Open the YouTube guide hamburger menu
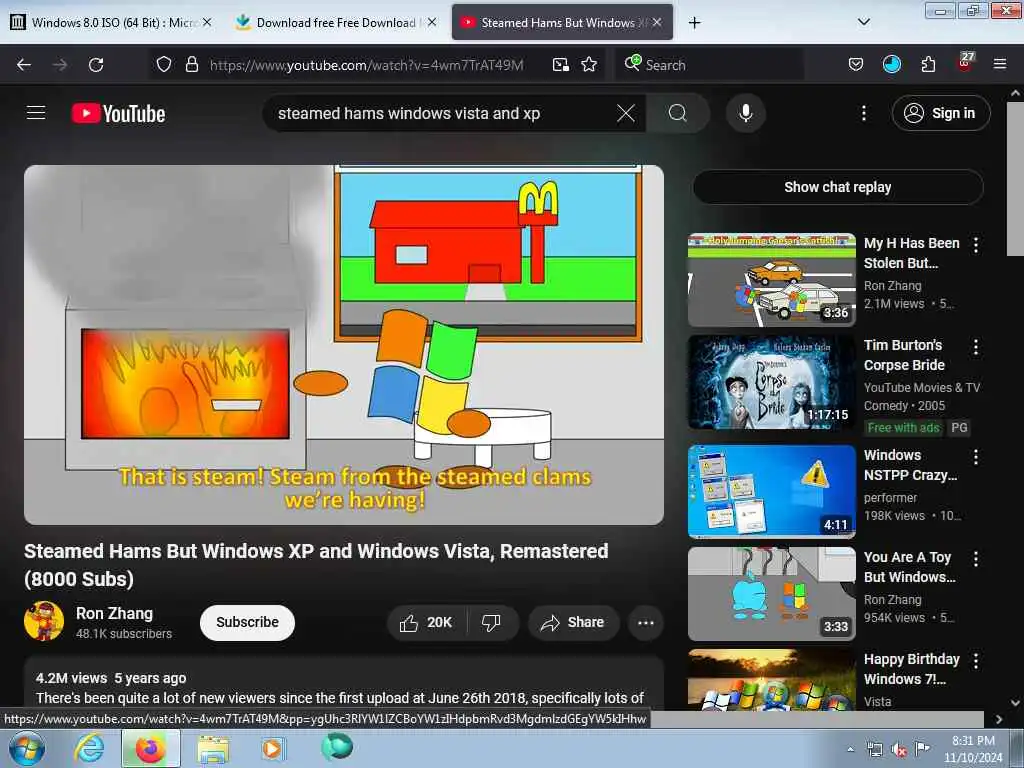This screenshot has height=768, width=1024. [36, 113]
